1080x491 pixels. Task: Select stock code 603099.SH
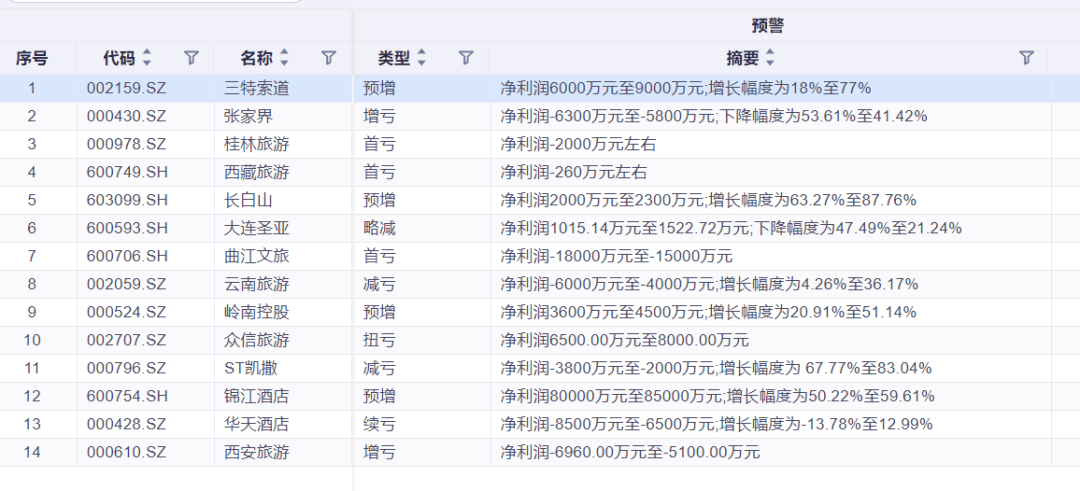point(127,200)
